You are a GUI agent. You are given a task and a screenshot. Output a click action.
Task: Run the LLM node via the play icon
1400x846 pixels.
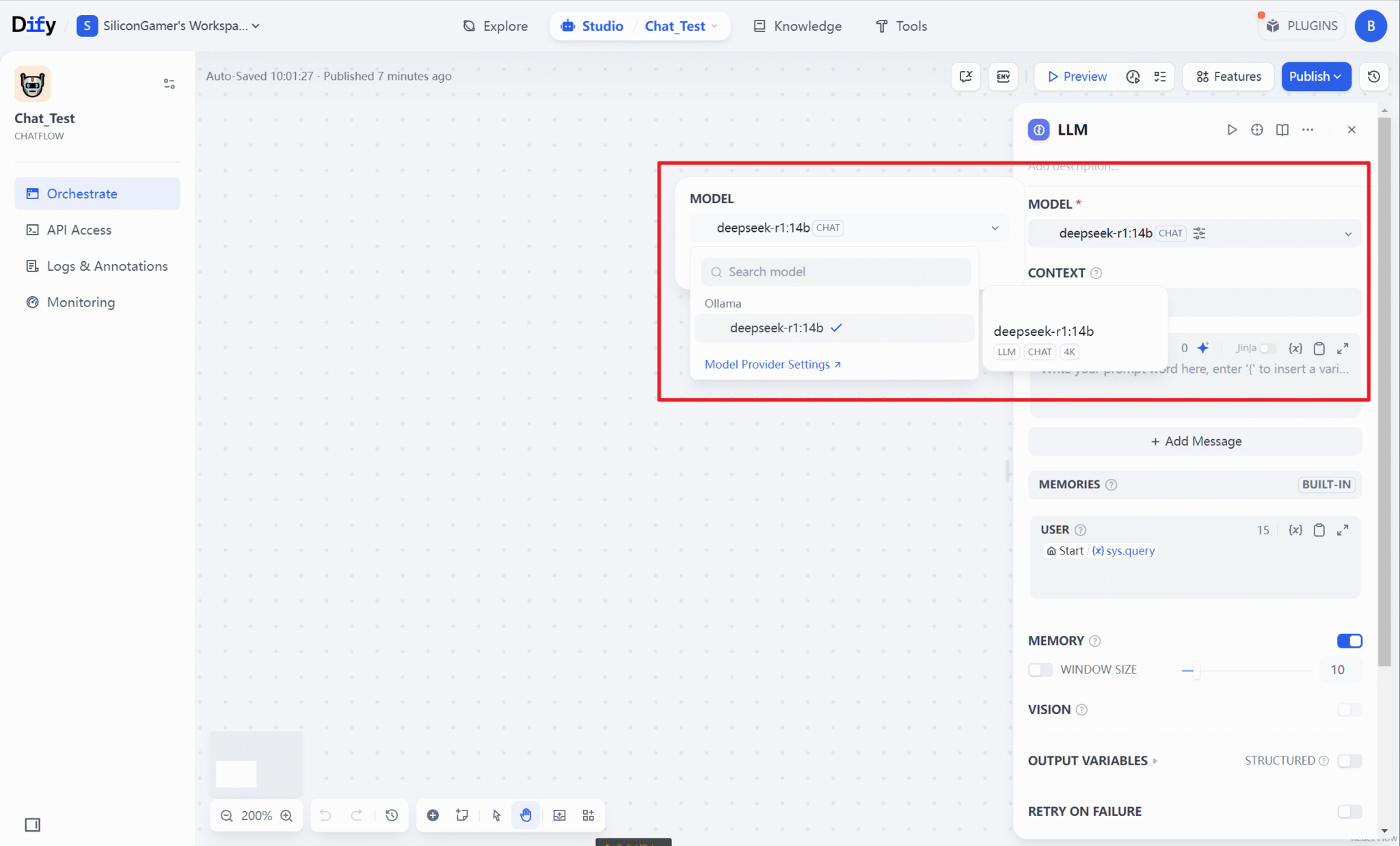point(1232,129)
